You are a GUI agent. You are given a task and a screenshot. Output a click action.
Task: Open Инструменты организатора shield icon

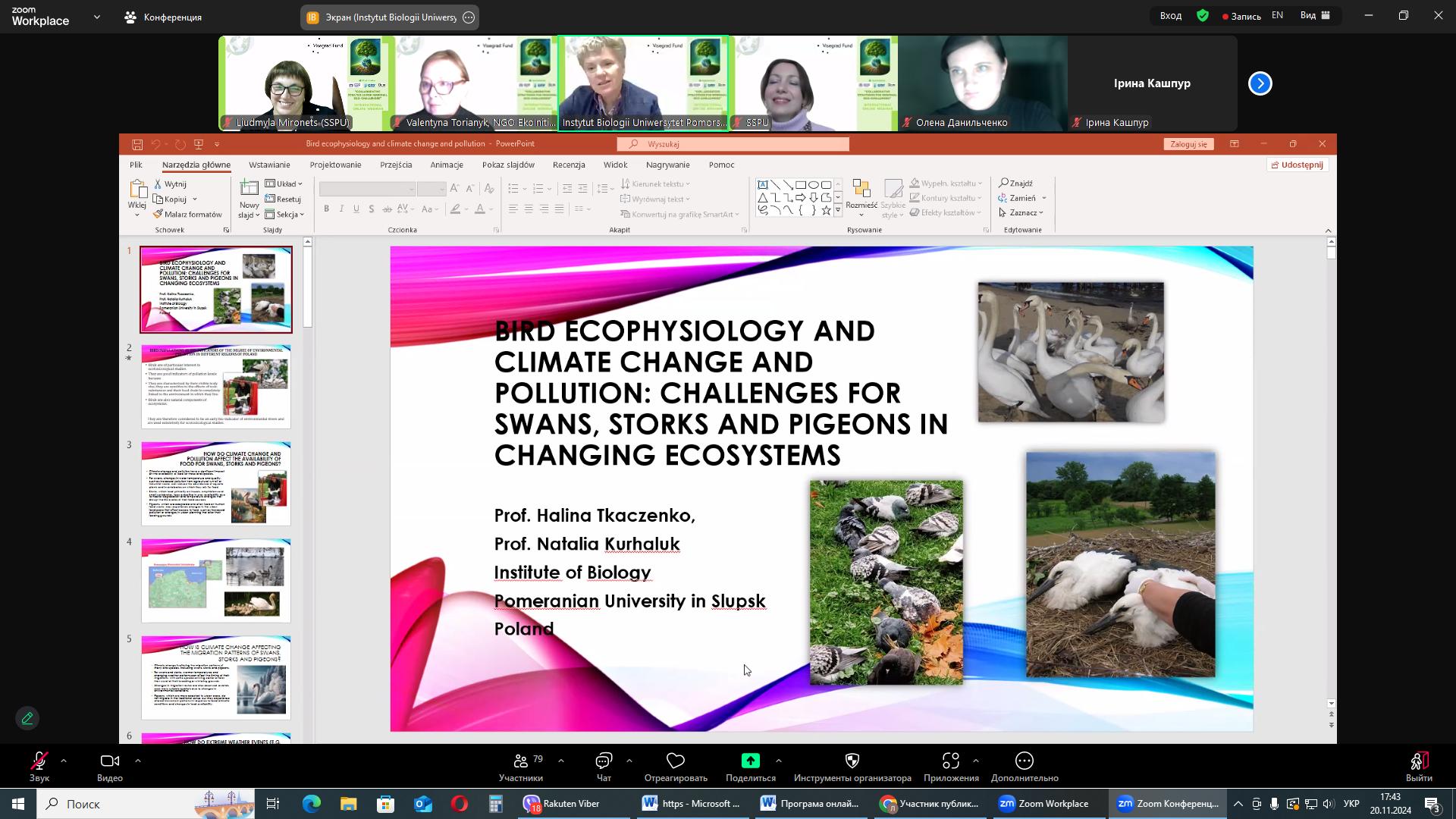click(x=852, y=761)
